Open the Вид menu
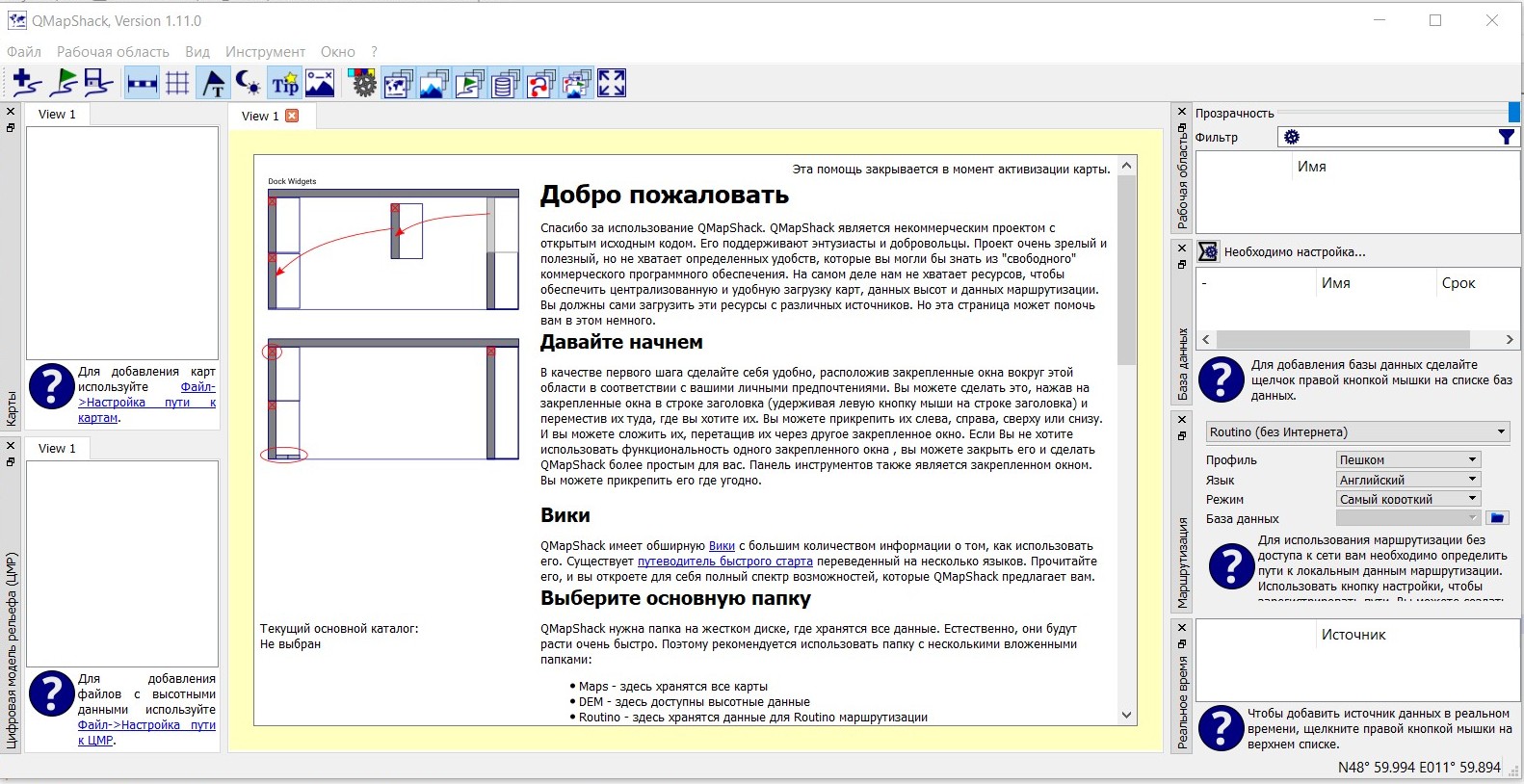This screenshot has width=1524, height=784. [197, 52]
